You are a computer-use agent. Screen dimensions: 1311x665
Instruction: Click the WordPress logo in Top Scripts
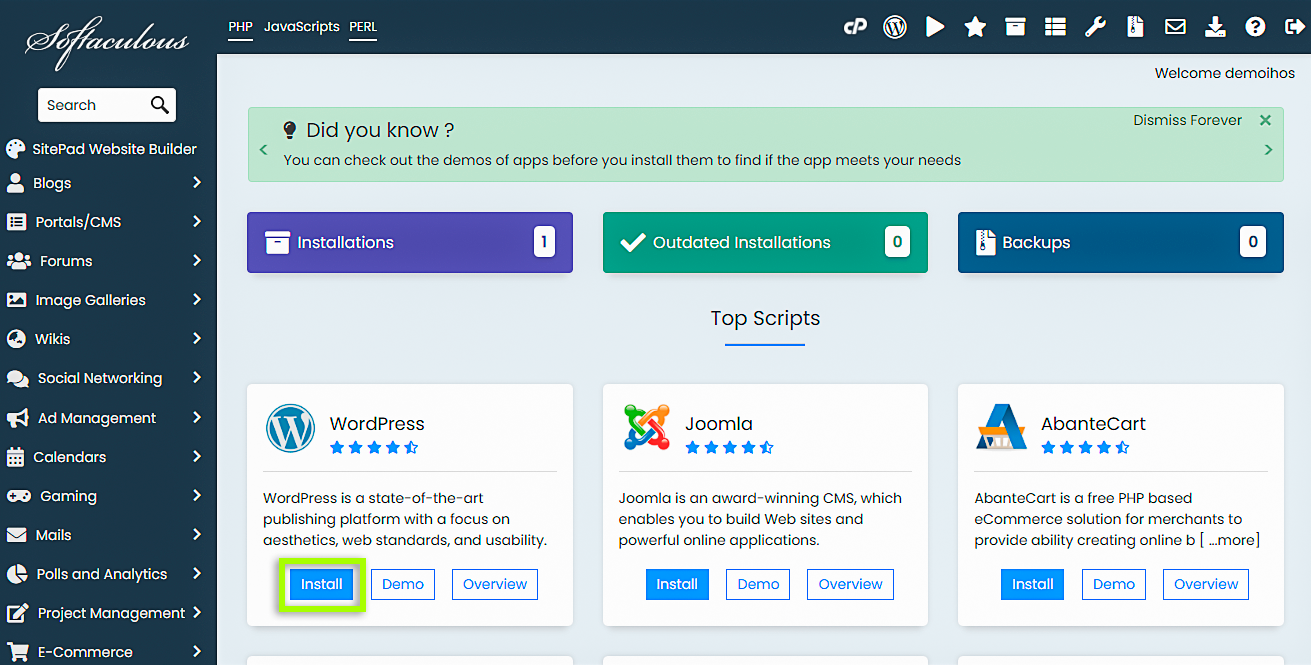[x=290, y=428]
